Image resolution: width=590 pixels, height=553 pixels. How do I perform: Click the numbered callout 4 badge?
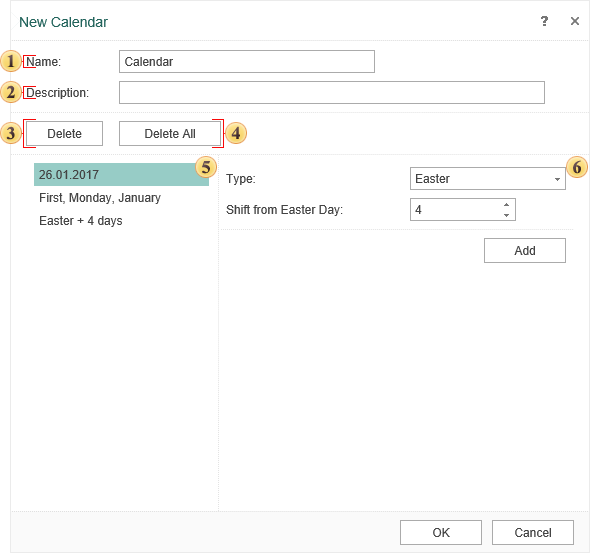click(x=236, y=133)
